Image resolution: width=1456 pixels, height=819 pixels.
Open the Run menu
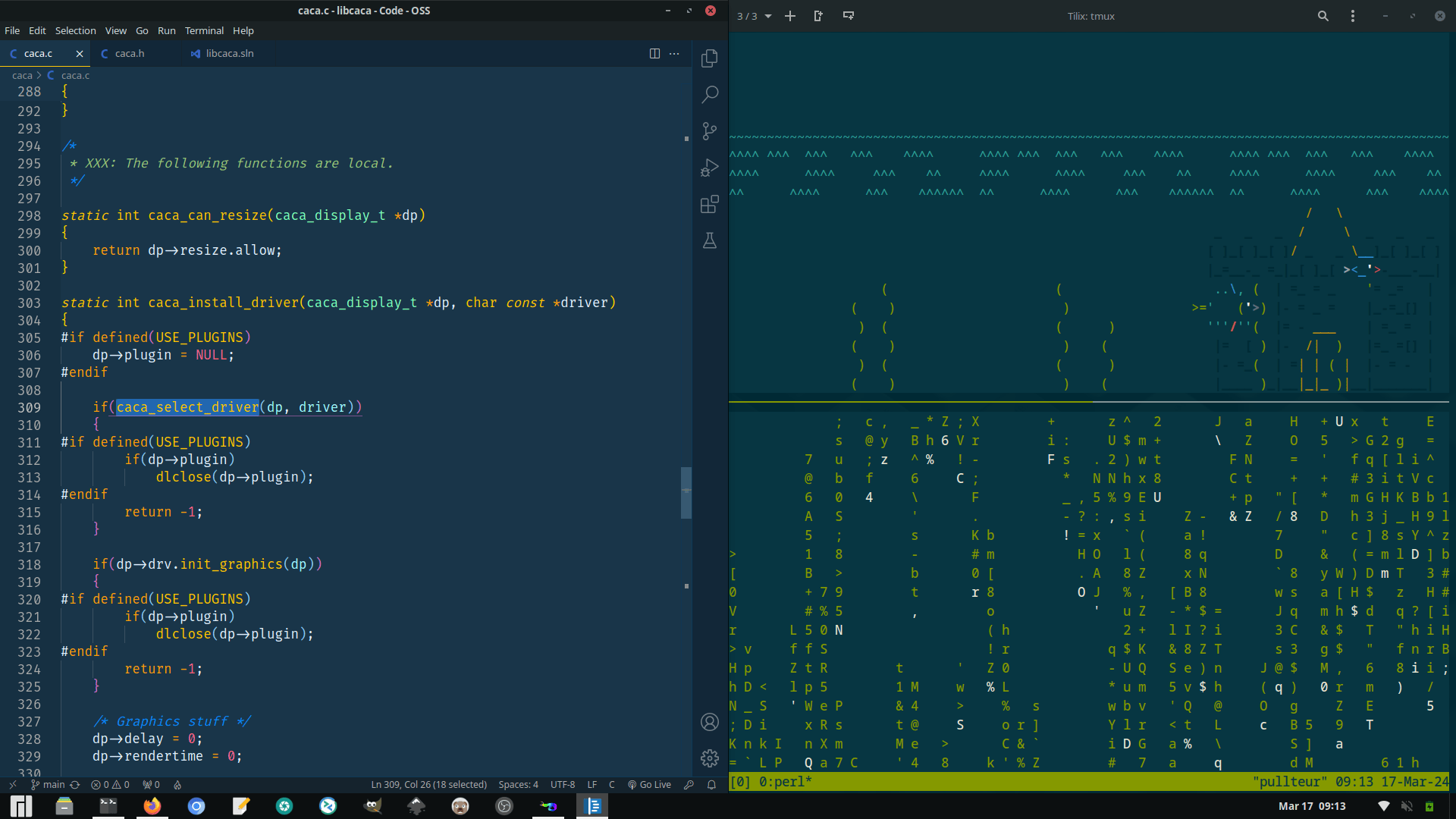pyautogui.click(x=166, y=30)
